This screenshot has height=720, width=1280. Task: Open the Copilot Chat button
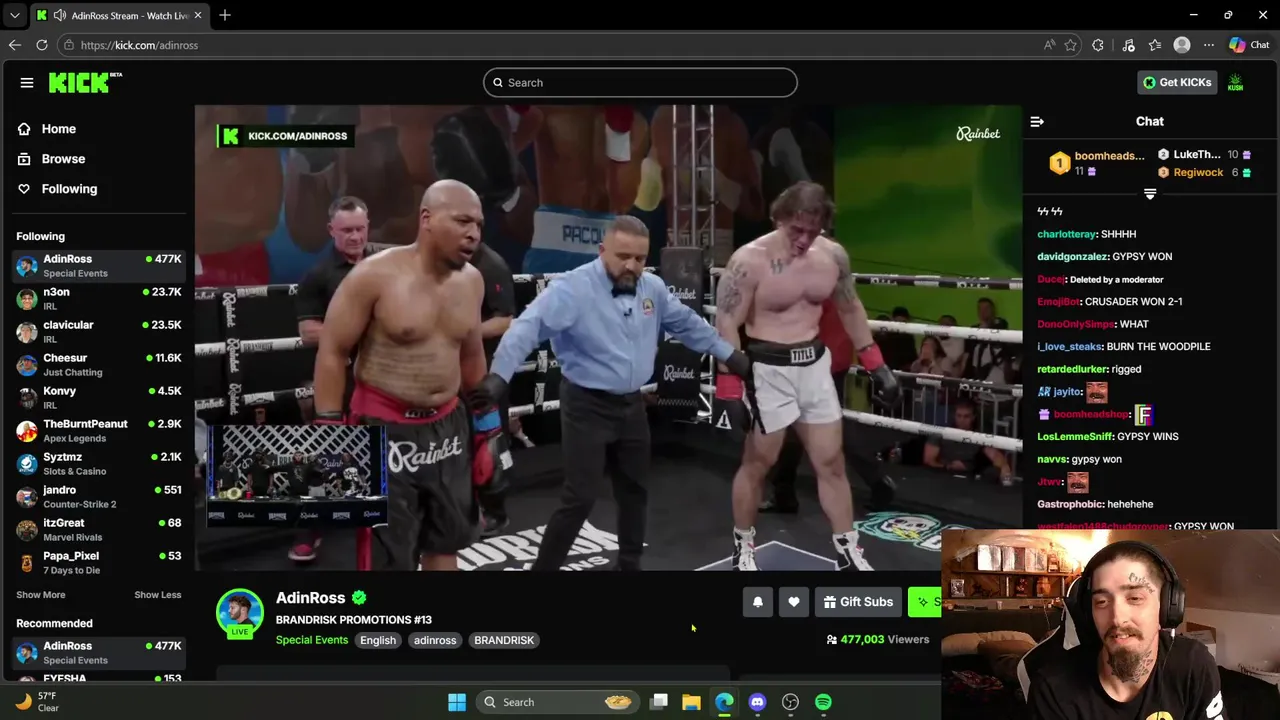click(x=1249, y=45)
